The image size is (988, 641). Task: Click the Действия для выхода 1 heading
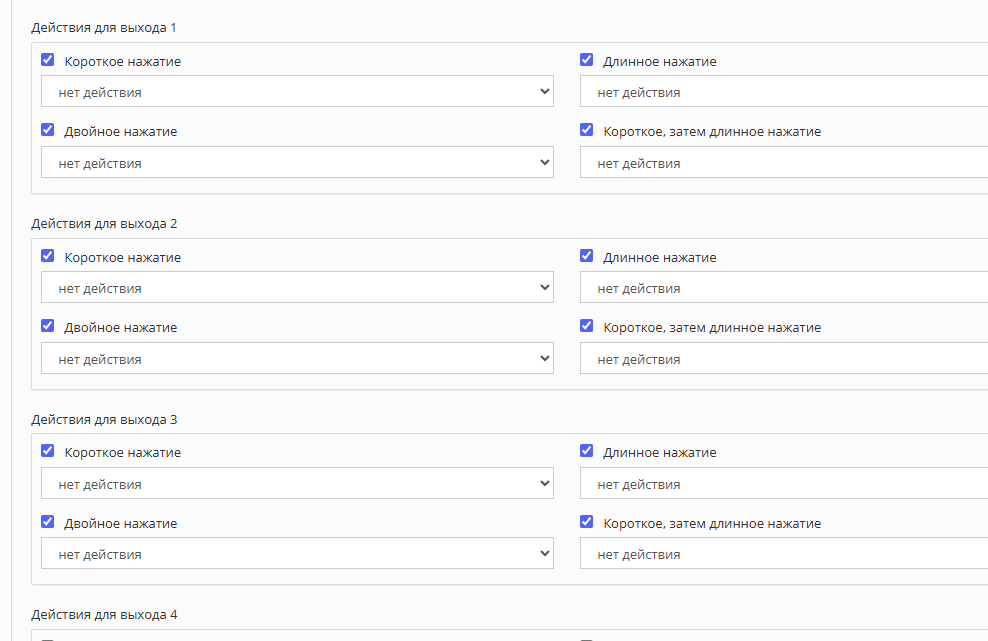[104, 28]
